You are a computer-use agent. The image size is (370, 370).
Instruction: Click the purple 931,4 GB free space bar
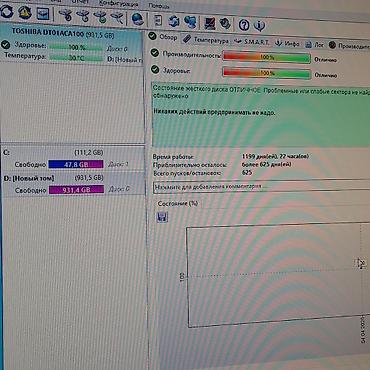point(76,190)
